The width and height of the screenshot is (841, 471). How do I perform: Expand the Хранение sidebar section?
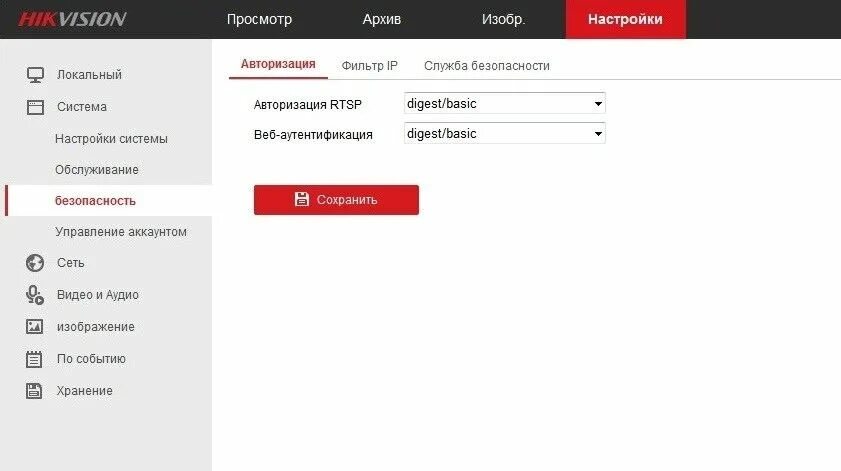point(84,391)
